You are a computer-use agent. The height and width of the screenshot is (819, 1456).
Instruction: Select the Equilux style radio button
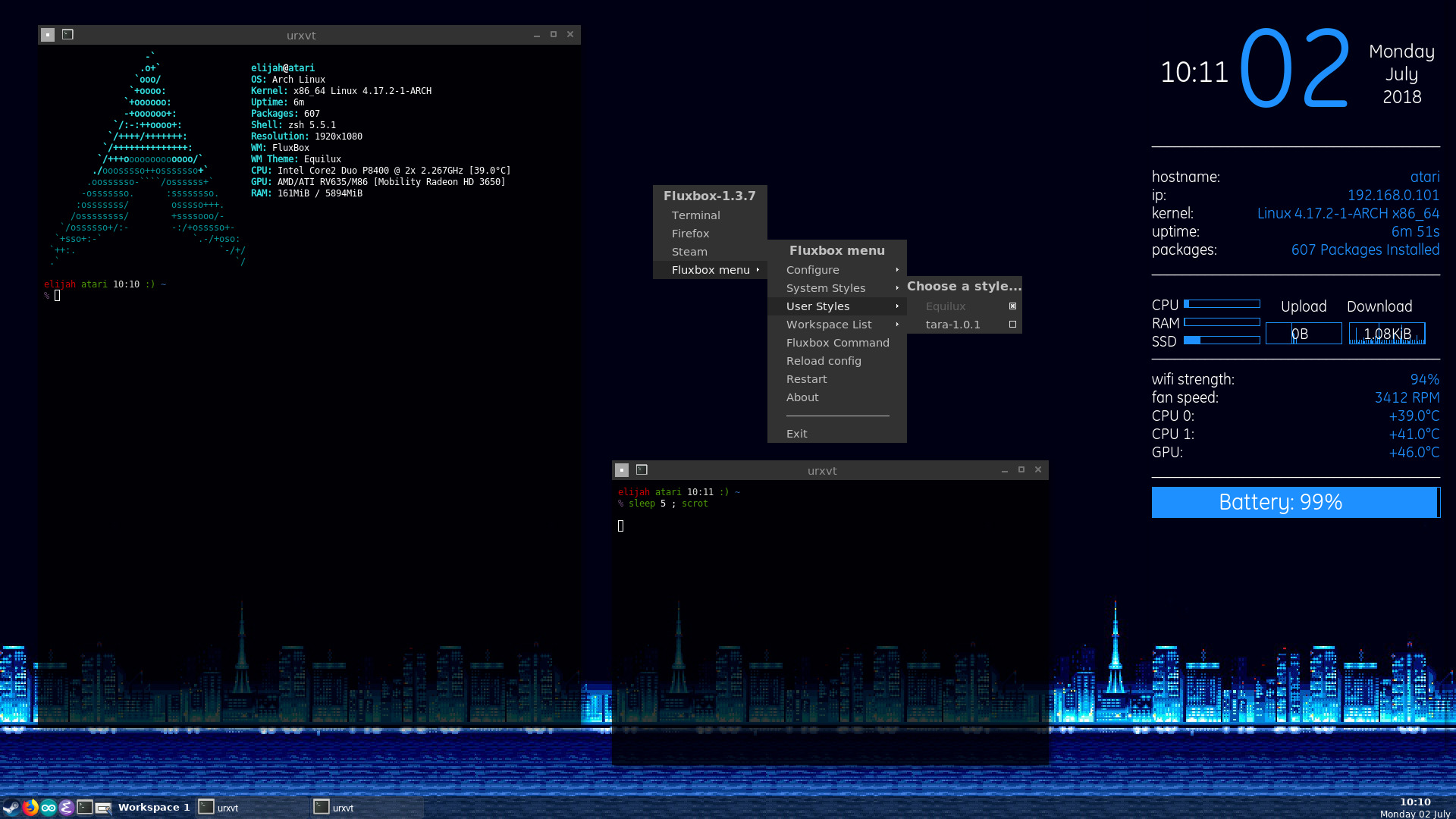tap(1012, 306)
